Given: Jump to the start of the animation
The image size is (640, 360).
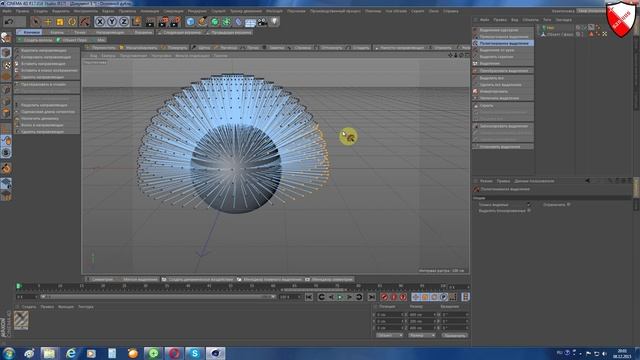Looking at the screenshot, I should click(x=309, y=297).
